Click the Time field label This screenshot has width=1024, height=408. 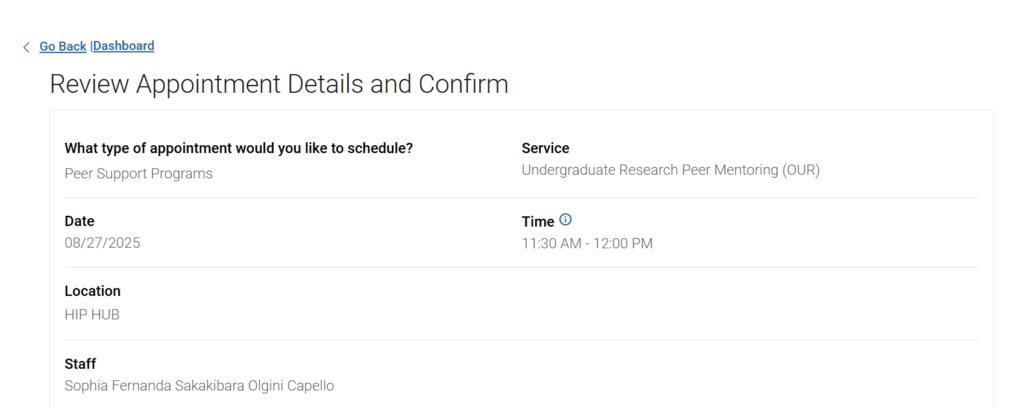(538, 221)
